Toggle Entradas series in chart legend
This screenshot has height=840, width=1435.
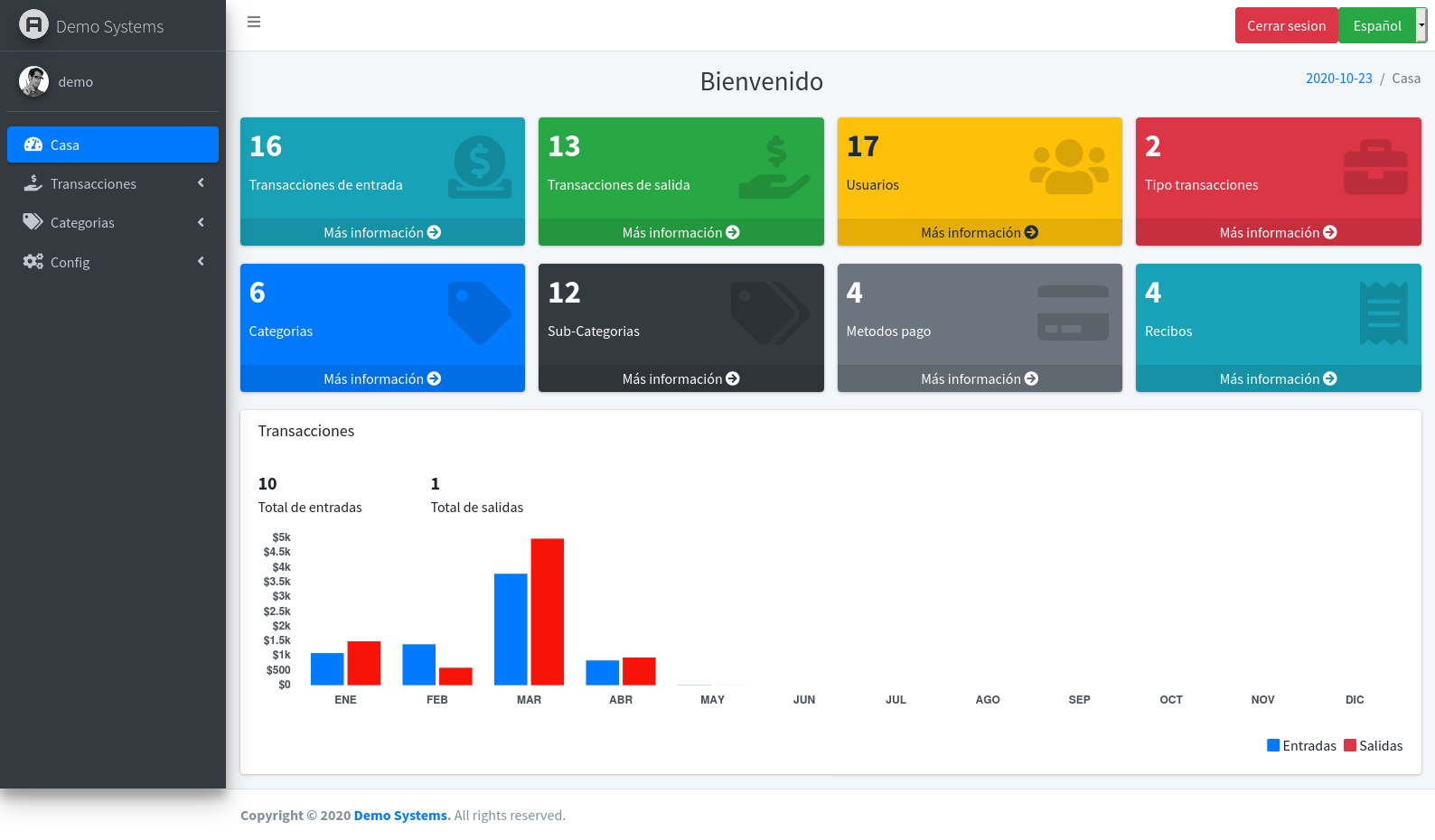click(1301, 745)
